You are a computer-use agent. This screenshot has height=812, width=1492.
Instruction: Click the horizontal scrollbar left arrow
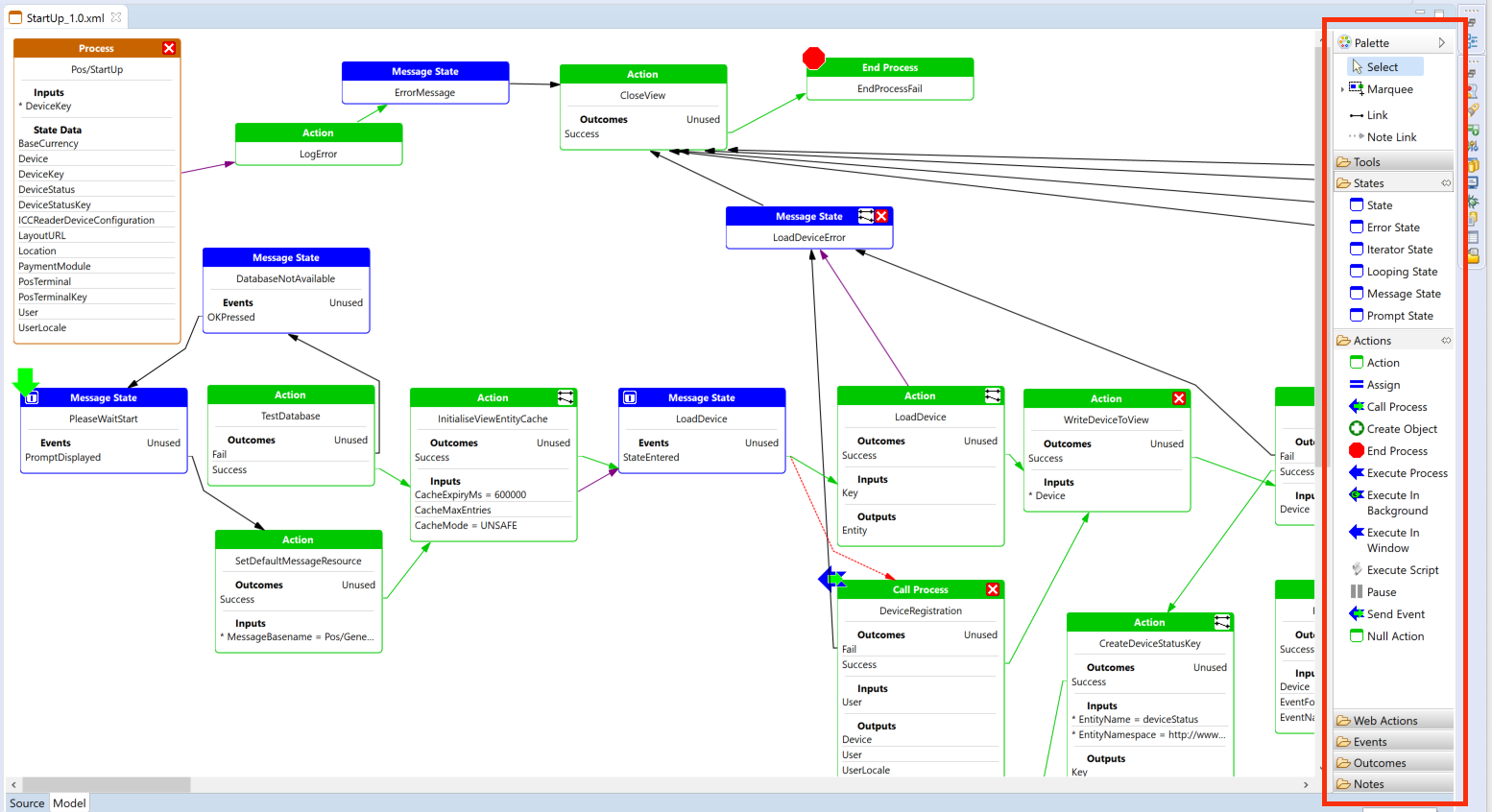point(12,785)
